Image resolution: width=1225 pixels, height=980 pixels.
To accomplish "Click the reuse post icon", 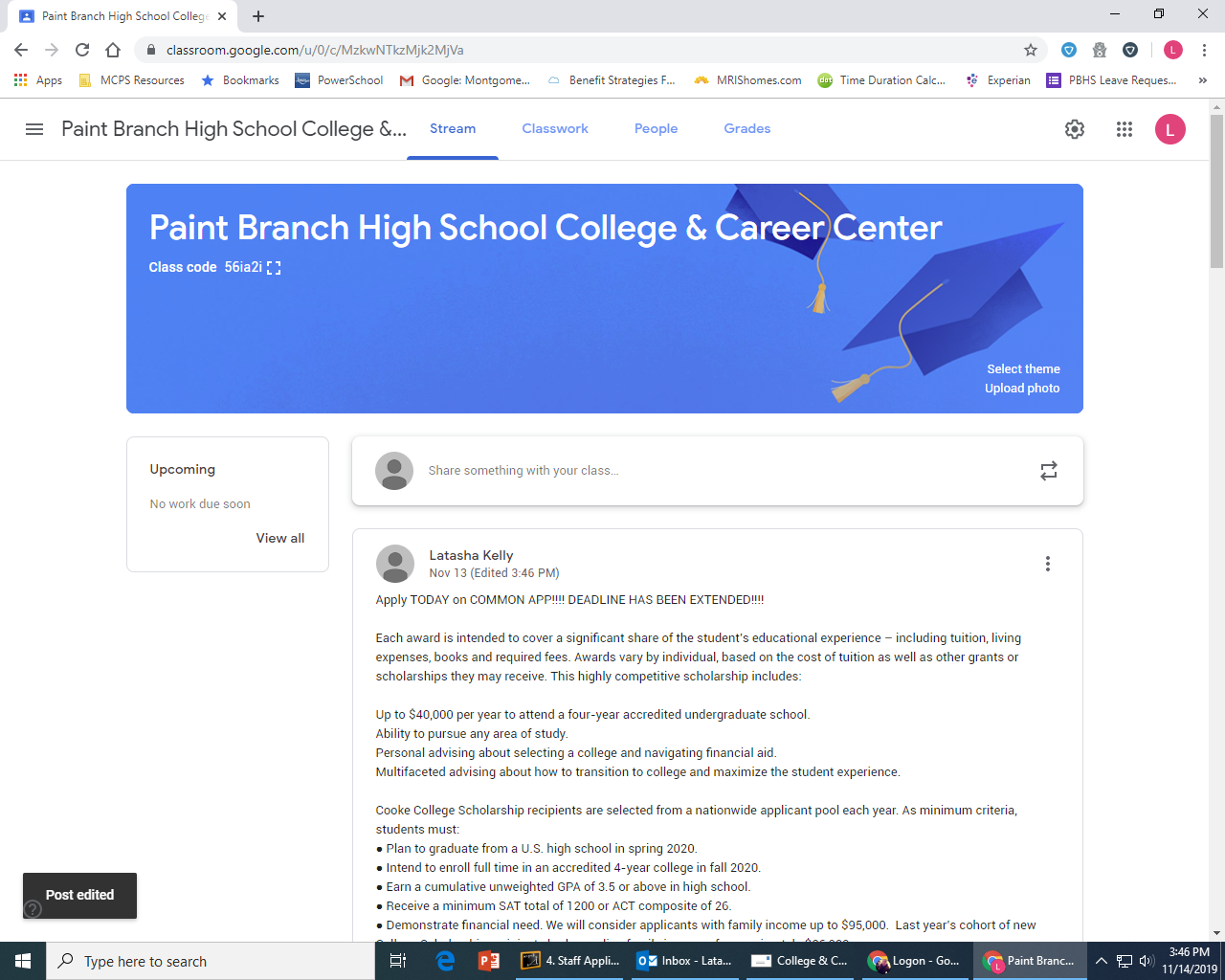I will tap(1048, 470).
